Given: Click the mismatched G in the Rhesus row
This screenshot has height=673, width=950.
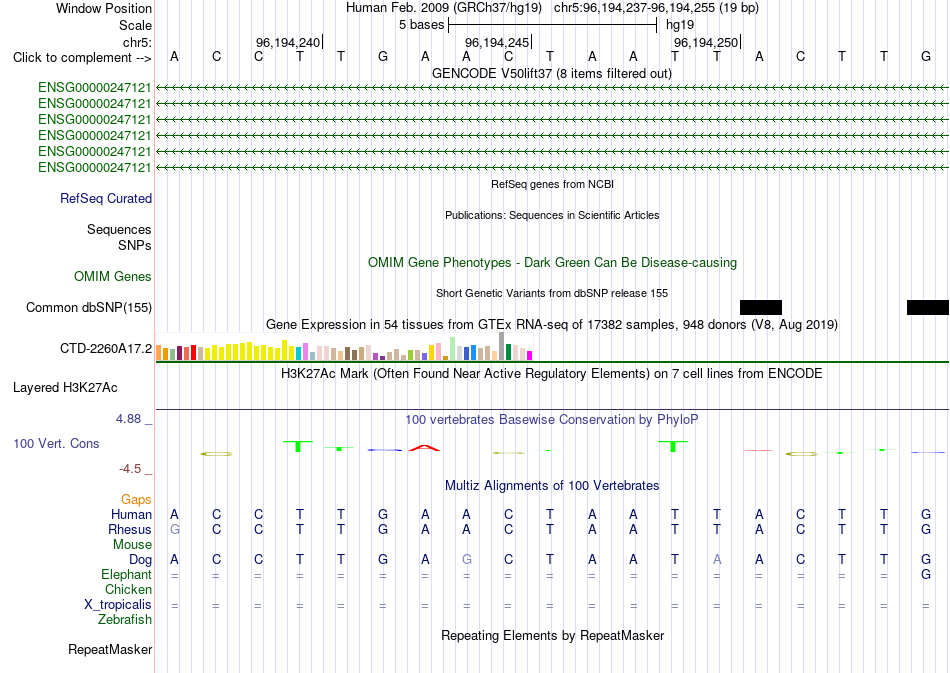Looking at the screenshot, I should (174, 529).
